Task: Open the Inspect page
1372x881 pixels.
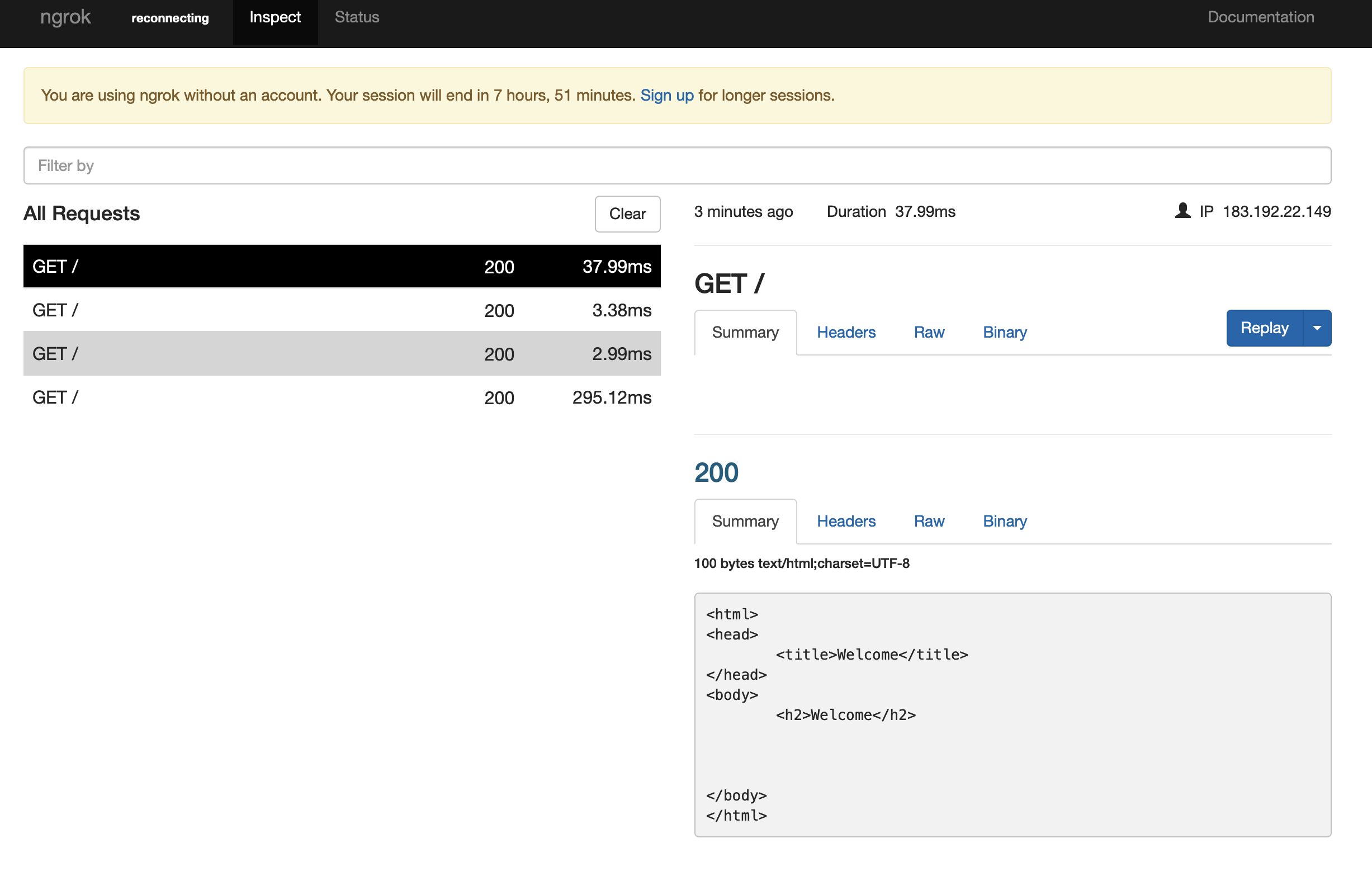Action: [275, 17]
